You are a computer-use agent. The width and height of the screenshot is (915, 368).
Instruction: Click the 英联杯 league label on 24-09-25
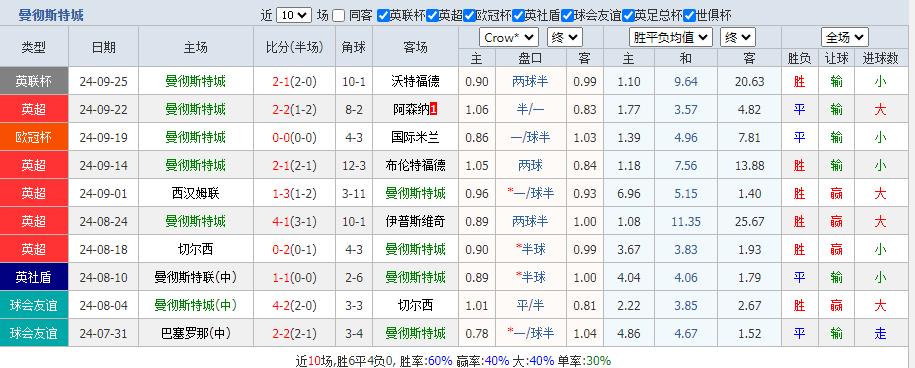click(x=34, y=82)
